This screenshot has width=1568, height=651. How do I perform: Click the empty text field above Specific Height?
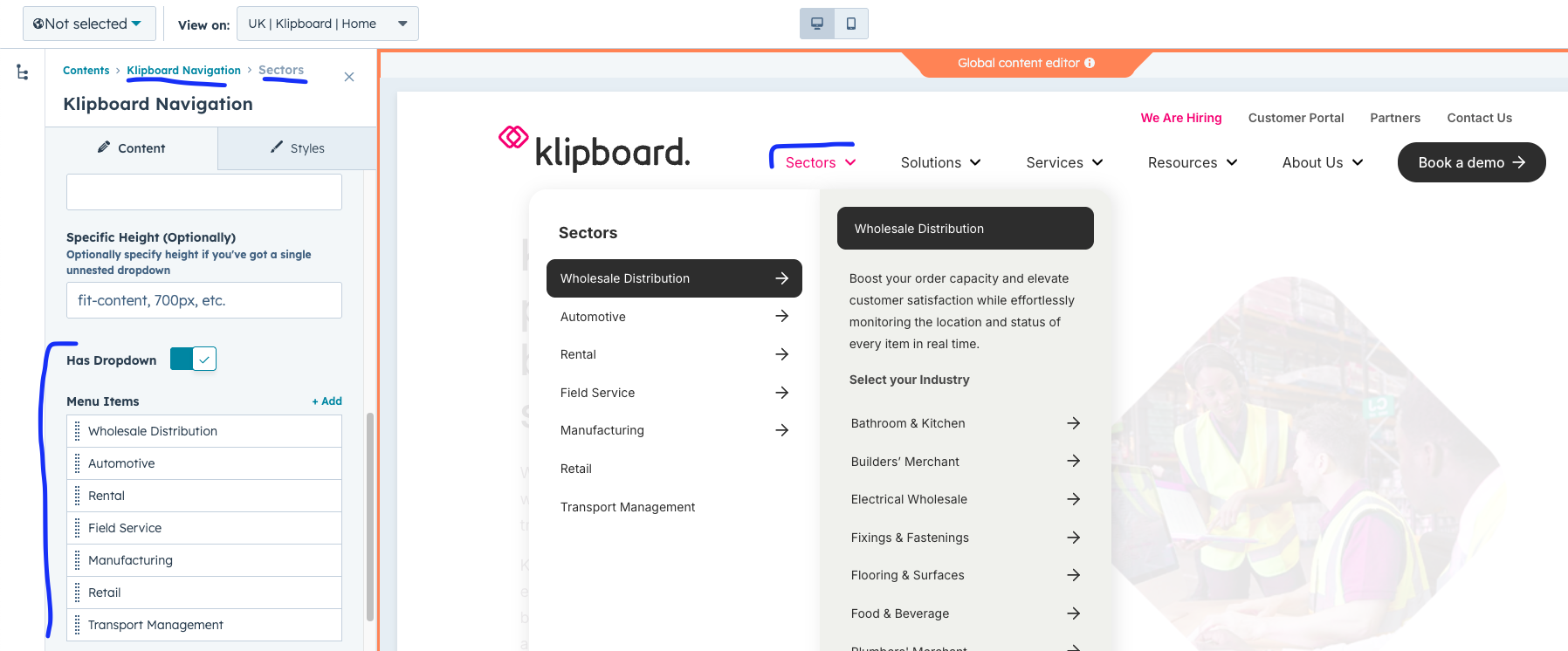[204, 192]
